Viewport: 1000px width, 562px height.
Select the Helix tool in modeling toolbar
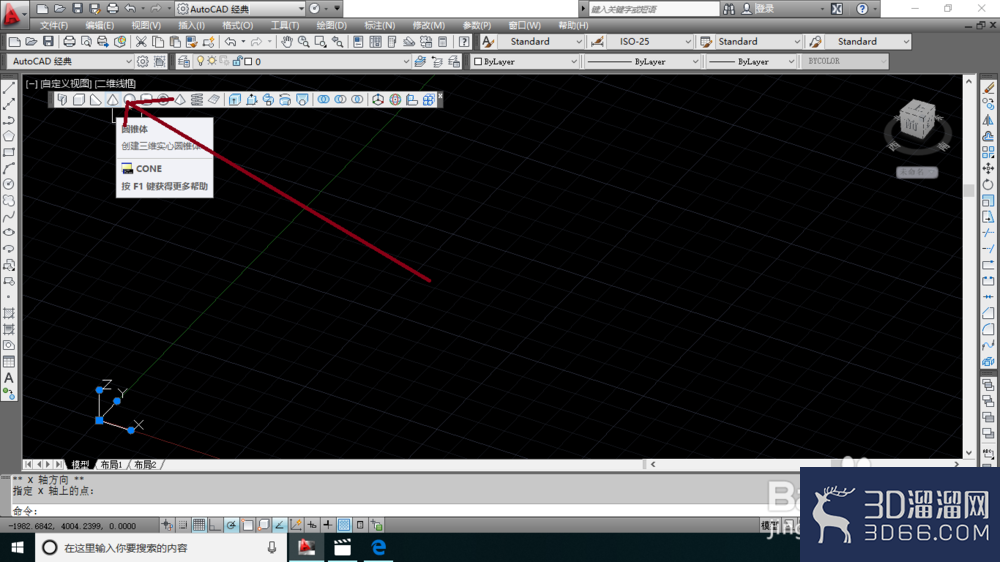pos(196,100)
